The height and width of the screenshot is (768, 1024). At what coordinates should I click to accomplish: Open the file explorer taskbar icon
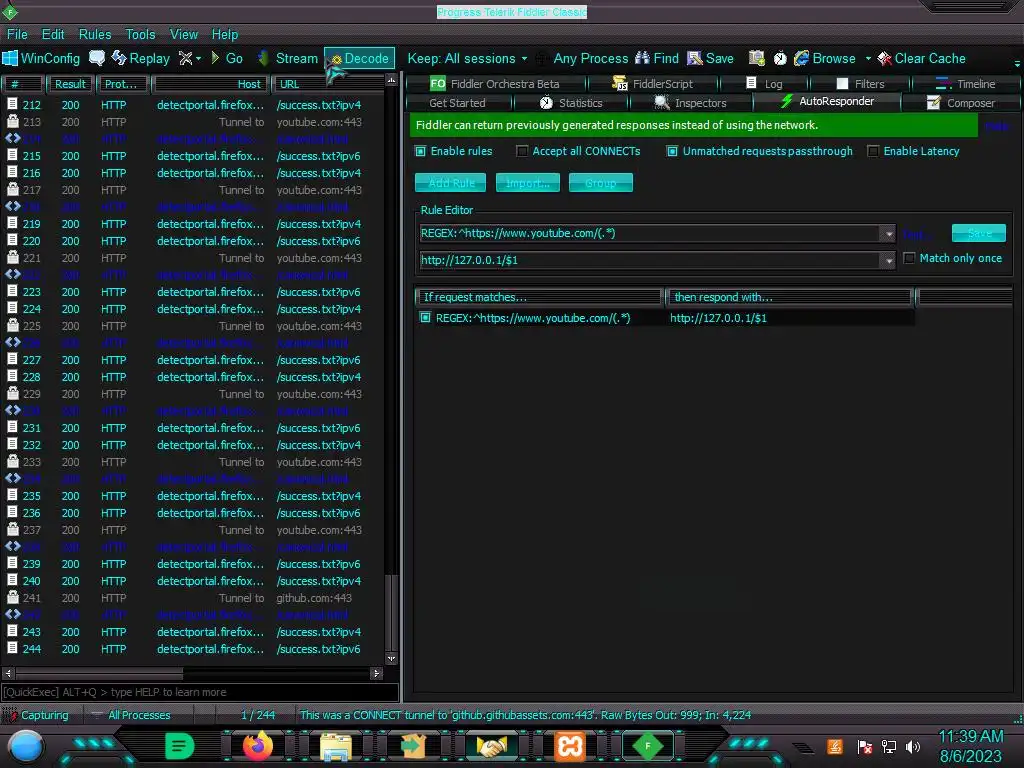tap(336, 746)
